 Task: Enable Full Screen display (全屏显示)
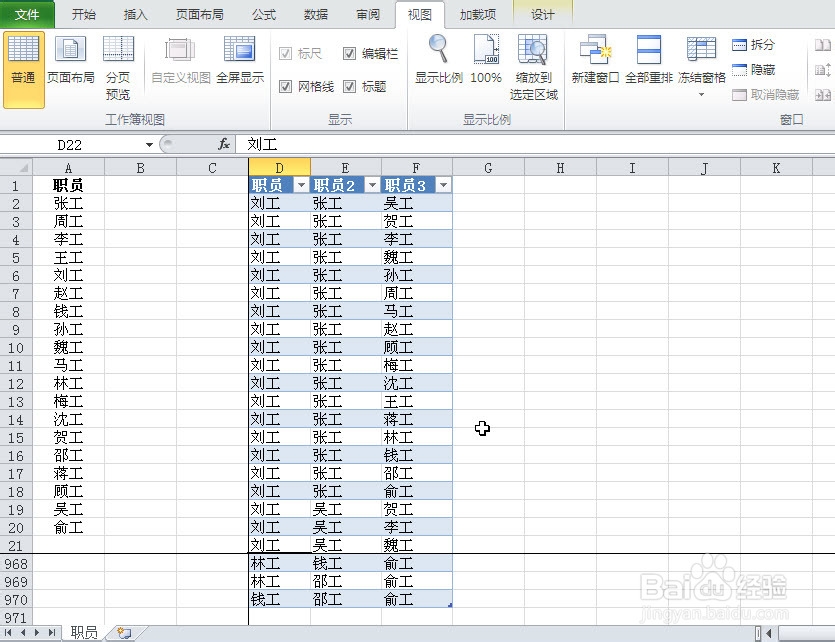pos(240,60)
